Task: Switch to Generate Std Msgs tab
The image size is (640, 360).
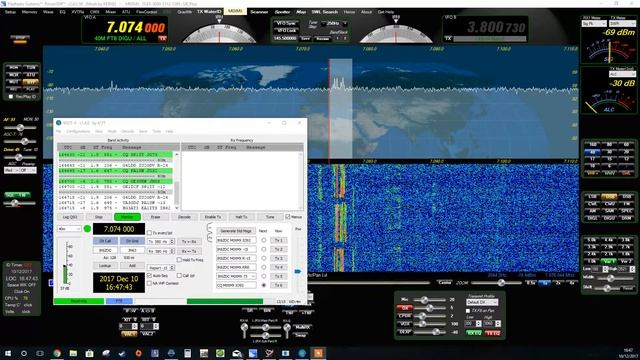Action: point(236,231)
